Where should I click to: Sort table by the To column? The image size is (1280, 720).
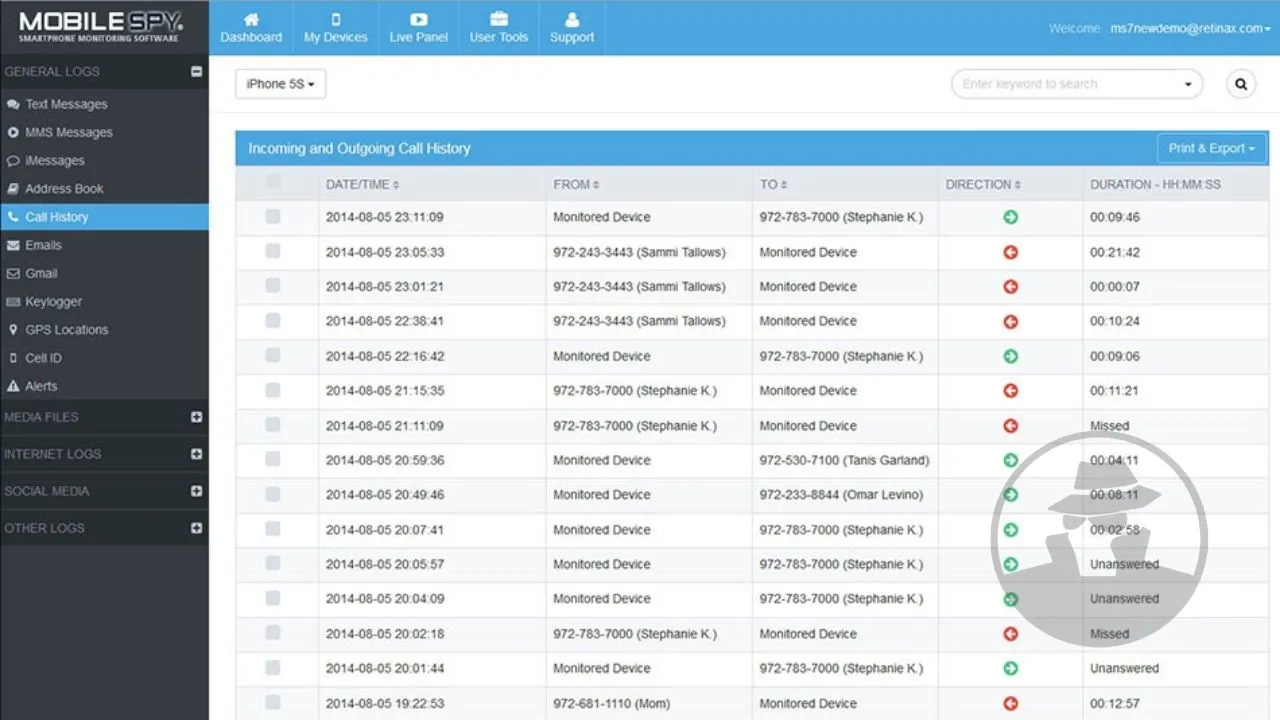pyautogui.click(x=772, y=184)
